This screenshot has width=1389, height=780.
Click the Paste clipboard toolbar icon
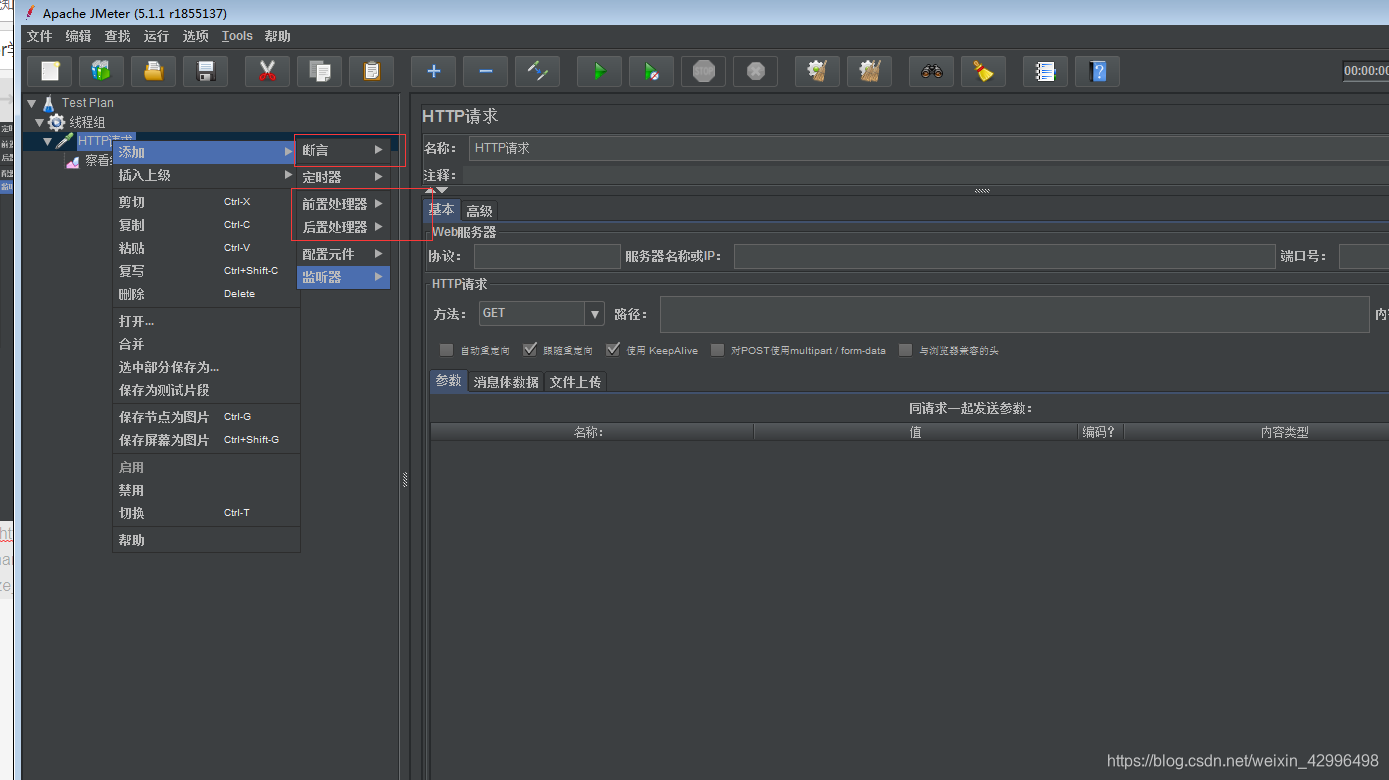coord(372,71)
